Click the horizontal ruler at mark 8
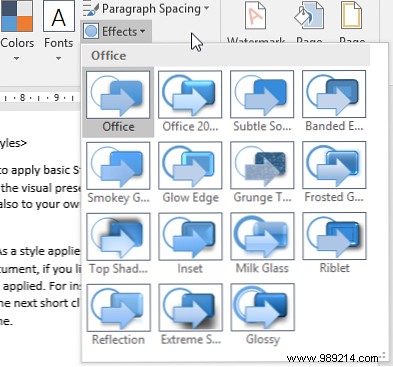This screenshot has height=367, width=393. [x=22, y=98]
